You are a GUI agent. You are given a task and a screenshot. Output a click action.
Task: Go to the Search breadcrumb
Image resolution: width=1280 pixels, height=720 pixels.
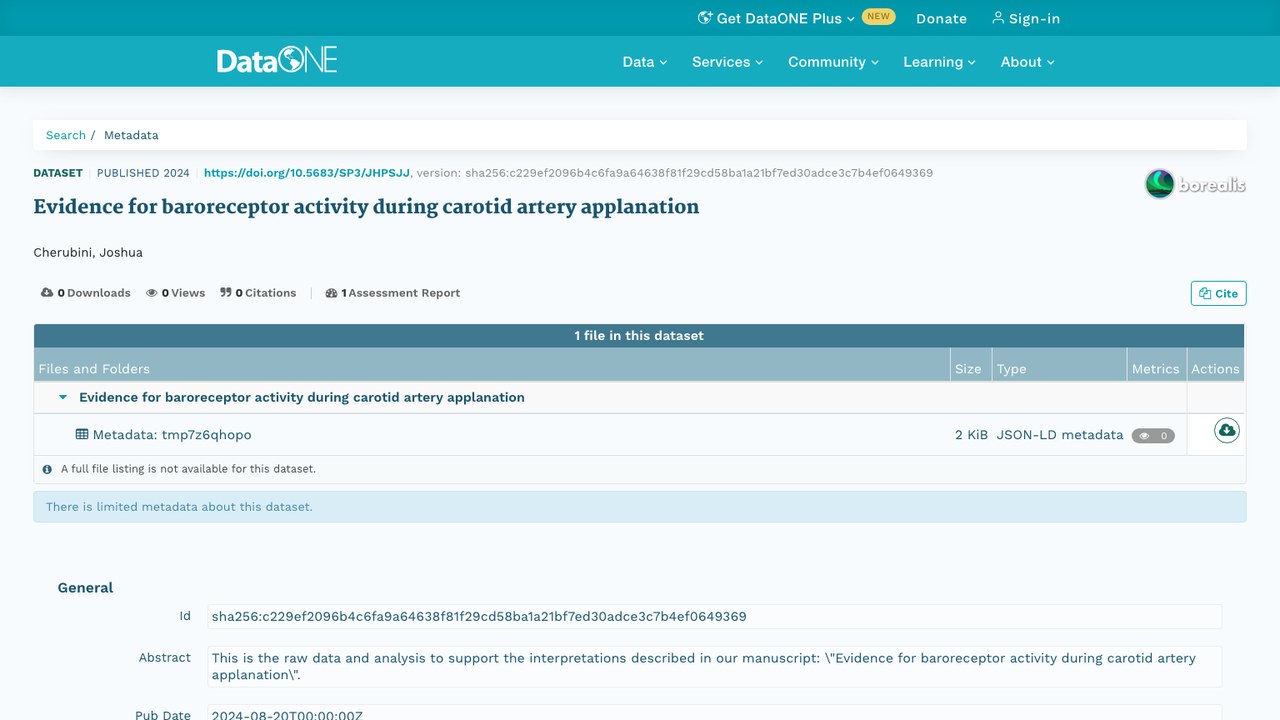pos(66,135)
